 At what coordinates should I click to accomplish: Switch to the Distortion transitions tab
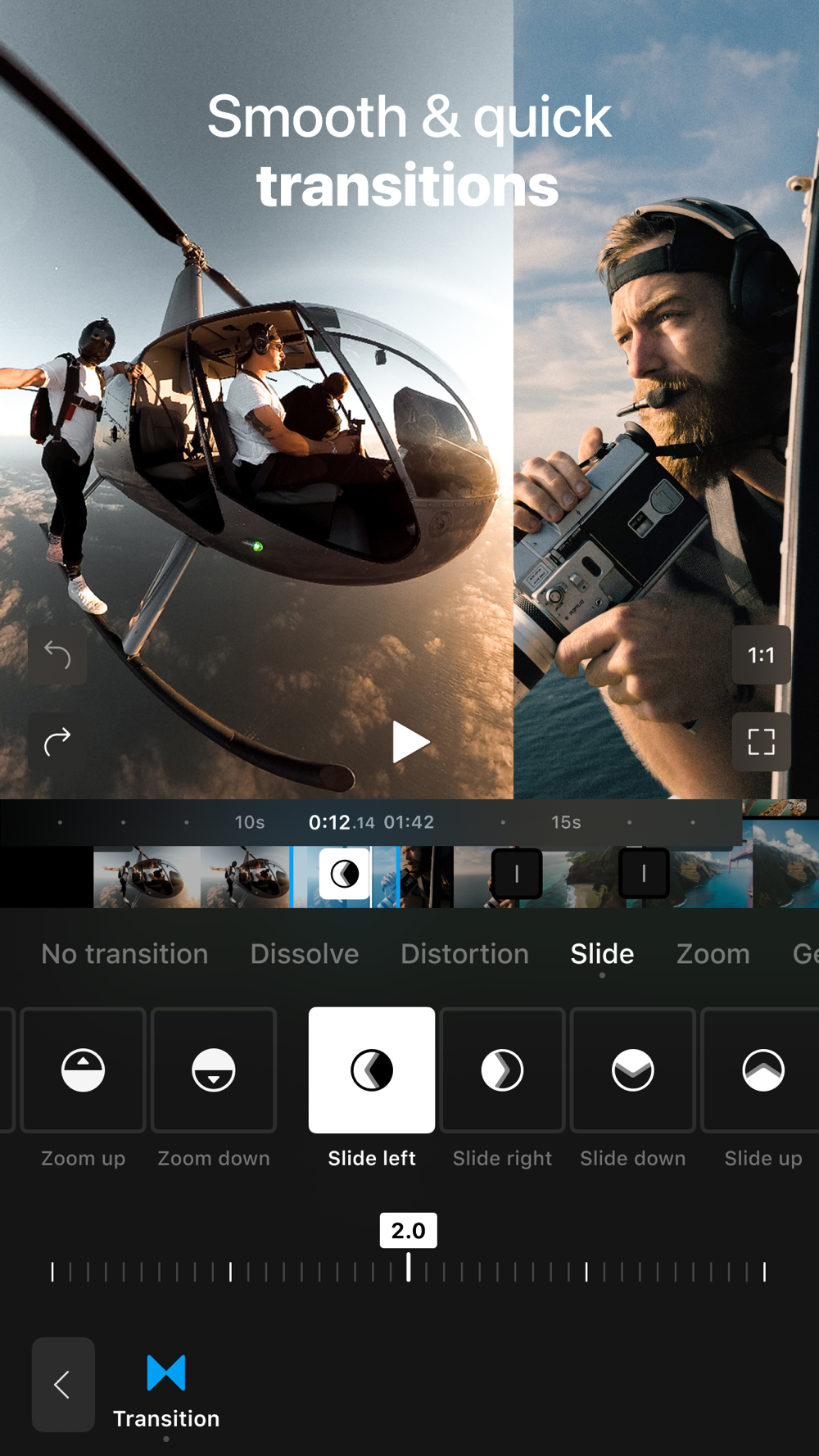point(464,954)
